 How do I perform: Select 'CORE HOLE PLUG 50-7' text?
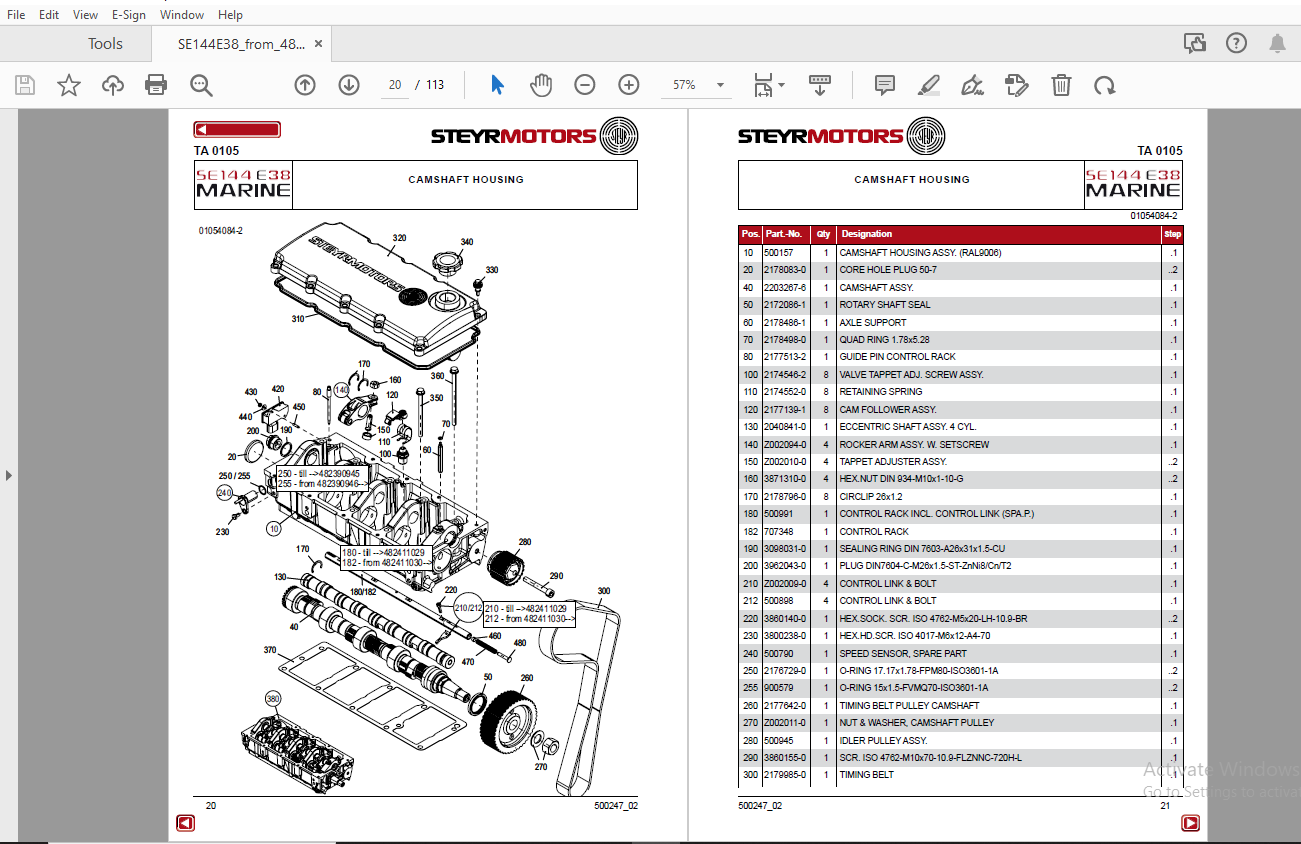[x=888, y=270]
